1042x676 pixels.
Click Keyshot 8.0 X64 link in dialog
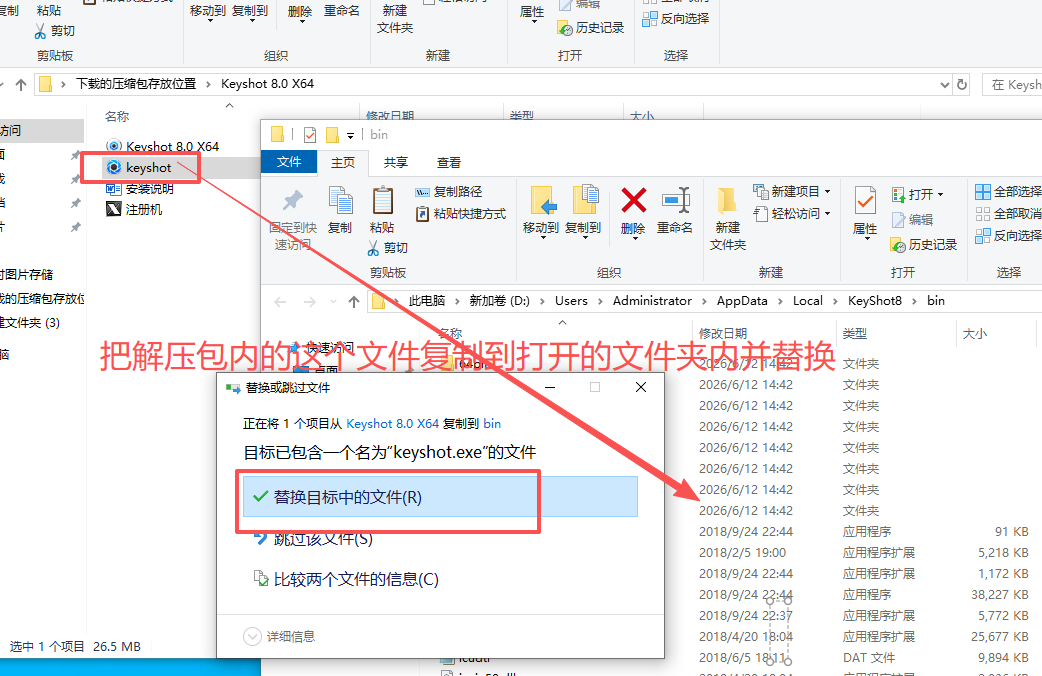point(393,423)
